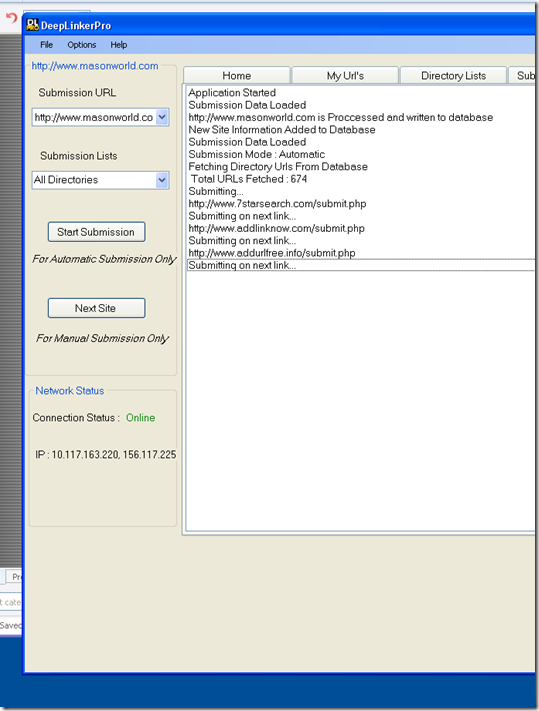Screen dimensions: 539x711
Task: Select the All Directories combo box
Action: (x=101, y=180)
